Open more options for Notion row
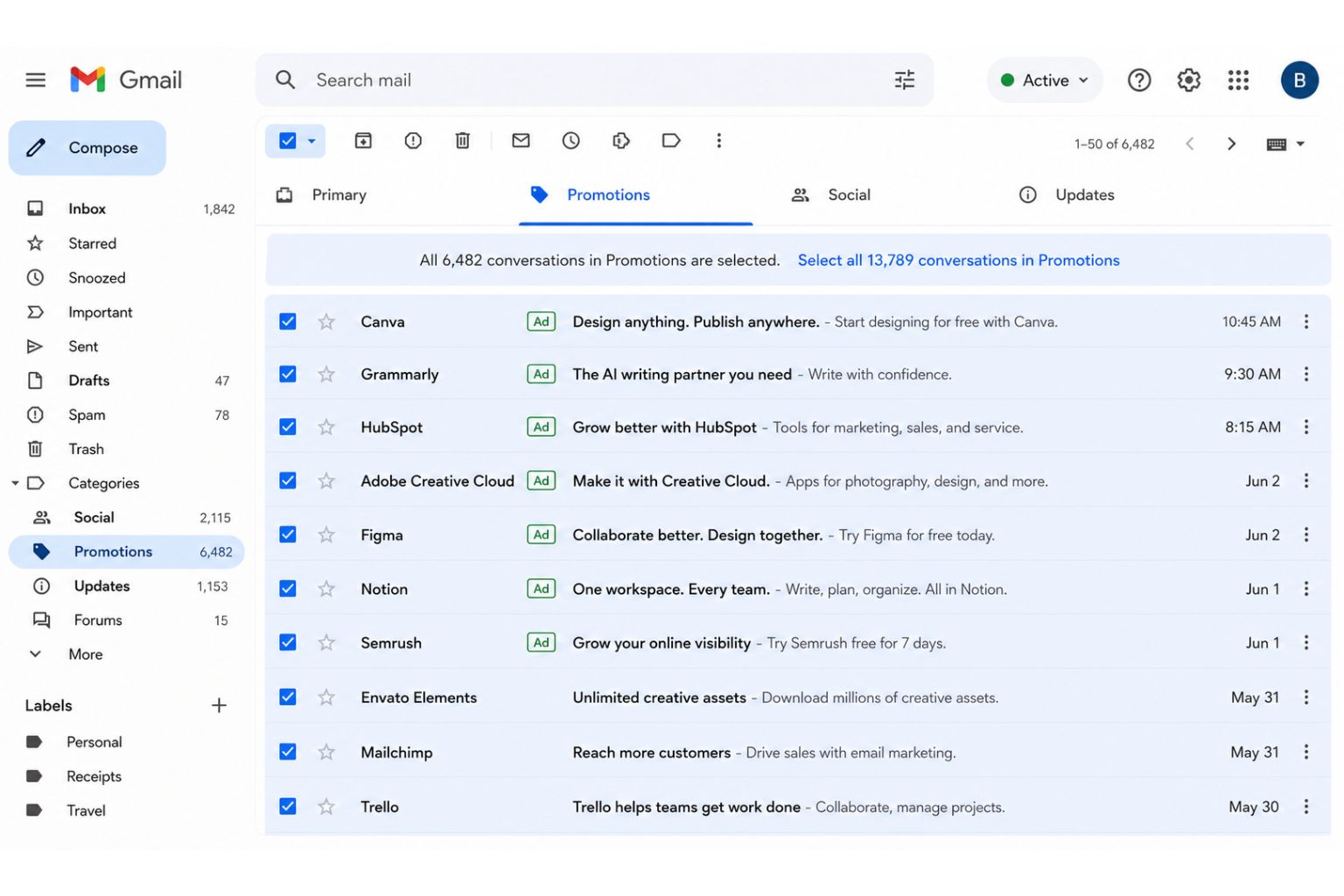The image size is (1344, 896). tap(1305, 589)
